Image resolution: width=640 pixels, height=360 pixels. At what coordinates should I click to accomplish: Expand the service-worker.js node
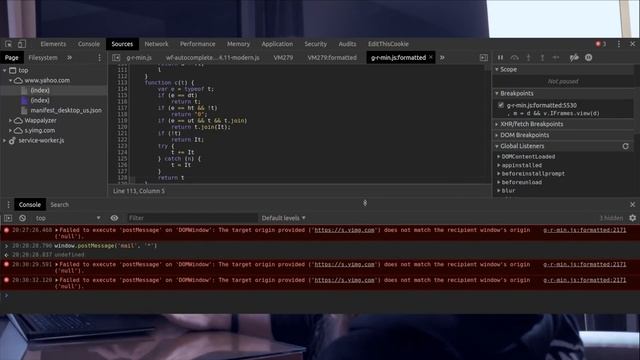[x=5, y=141]
